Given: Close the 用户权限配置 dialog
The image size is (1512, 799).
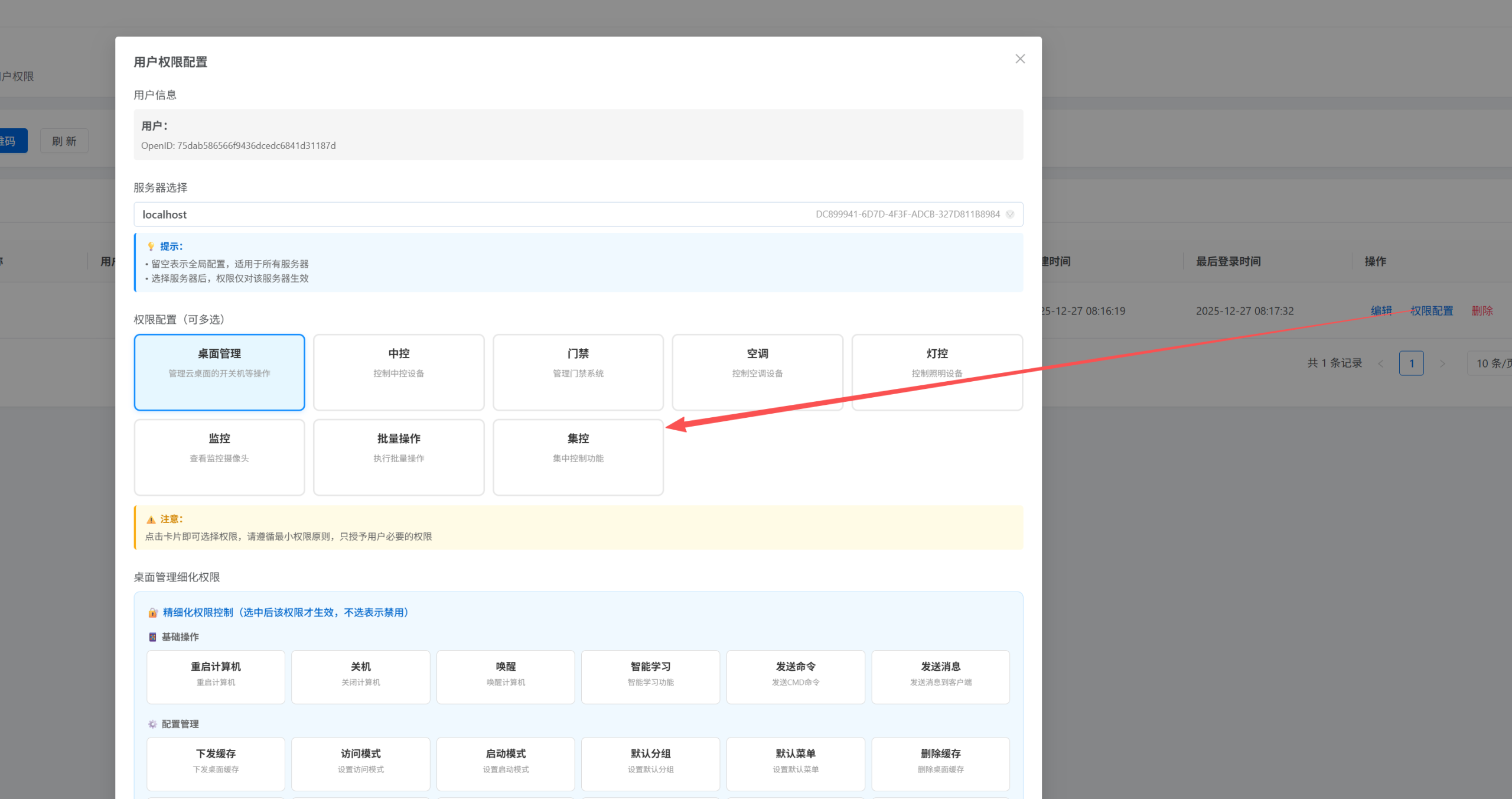Looking at the screenshot, I should (1019, 59).
